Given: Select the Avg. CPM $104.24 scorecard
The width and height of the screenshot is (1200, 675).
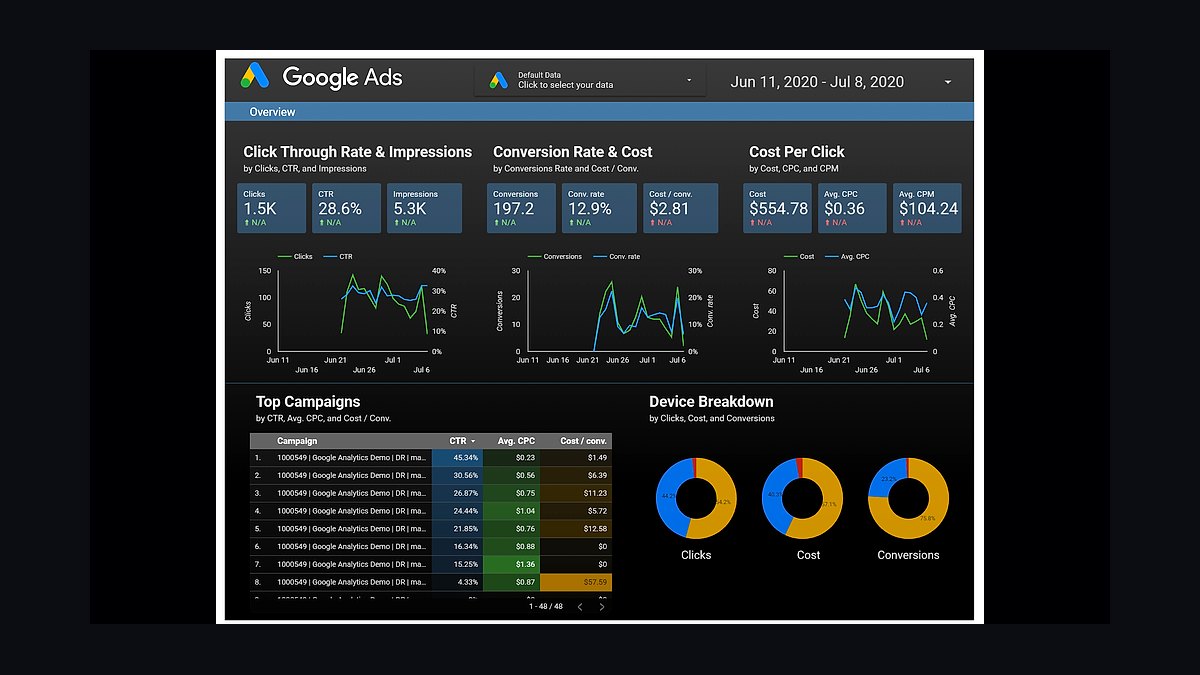Looking at the screenshot, I should tap(927, 208).
